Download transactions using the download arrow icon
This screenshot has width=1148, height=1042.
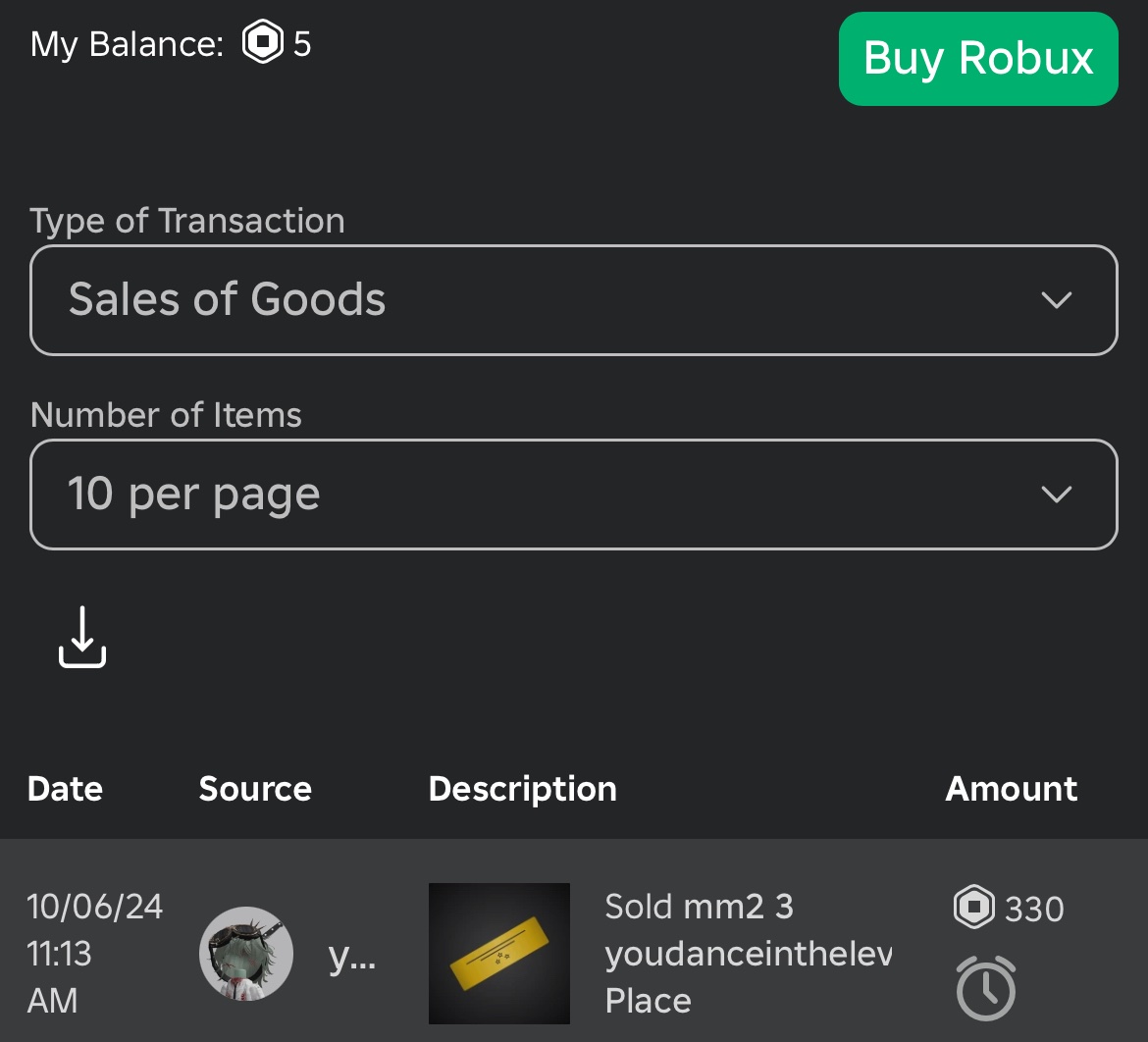tap(82, 637)
